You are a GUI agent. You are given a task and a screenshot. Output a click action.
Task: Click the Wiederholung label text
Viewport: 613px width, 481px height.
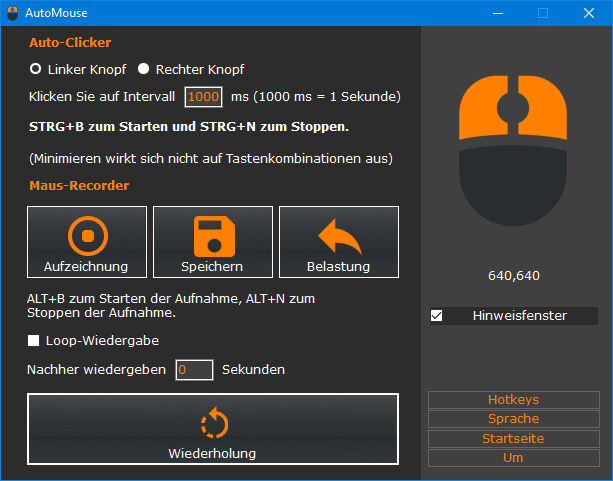tap(212, 454)
